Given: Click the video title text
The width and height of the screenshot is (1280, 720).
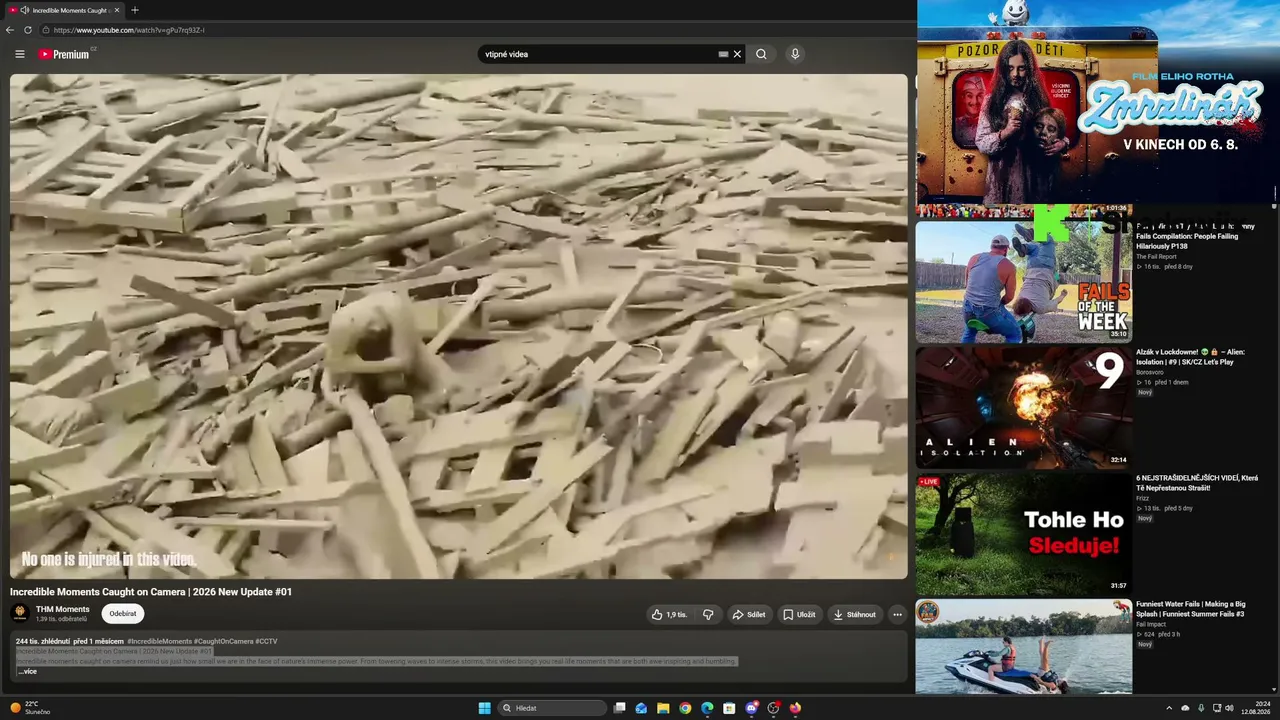Looking at the screenshot, I should click(x=151, y=592).
